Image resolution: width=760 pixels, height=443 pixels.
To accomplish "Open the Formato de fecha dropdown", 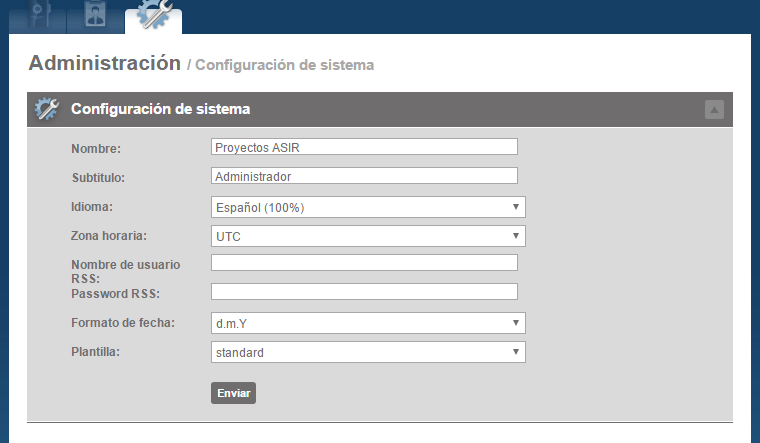I will click(368, 323).
